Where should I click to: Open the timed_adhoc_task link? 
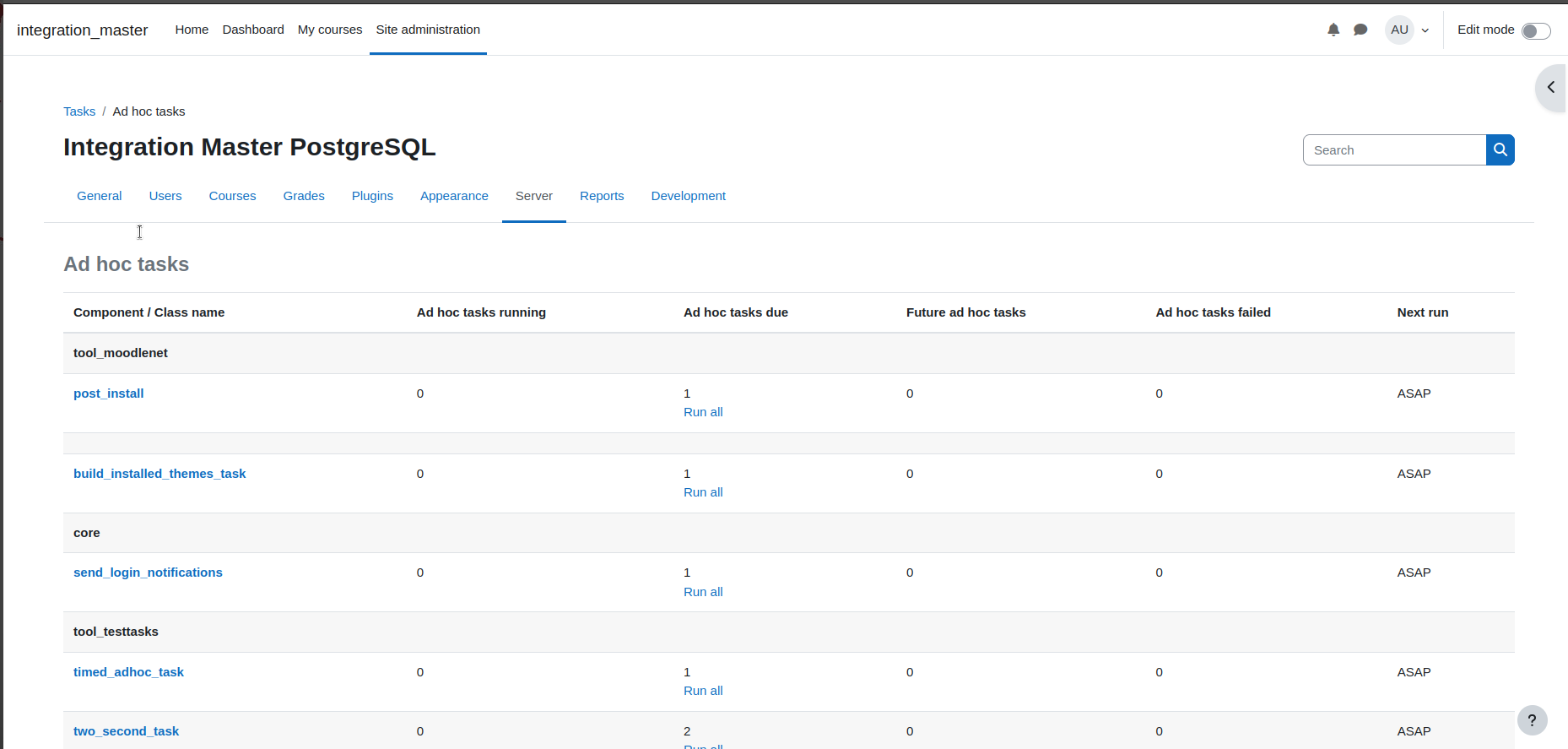tap(128, 672)
